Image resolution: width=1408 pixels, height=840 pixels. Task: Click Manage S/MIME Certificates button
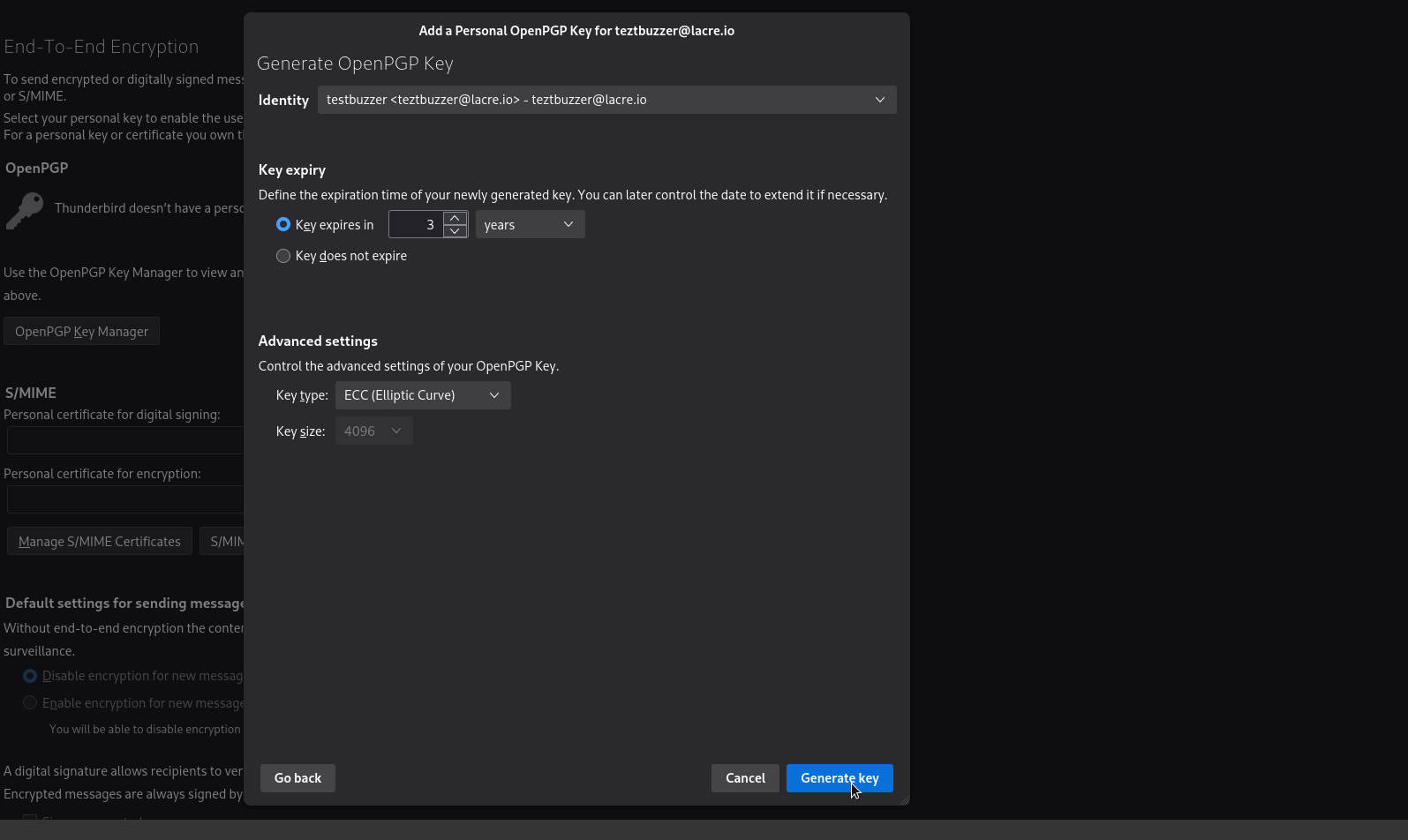[x=99, y=542]
